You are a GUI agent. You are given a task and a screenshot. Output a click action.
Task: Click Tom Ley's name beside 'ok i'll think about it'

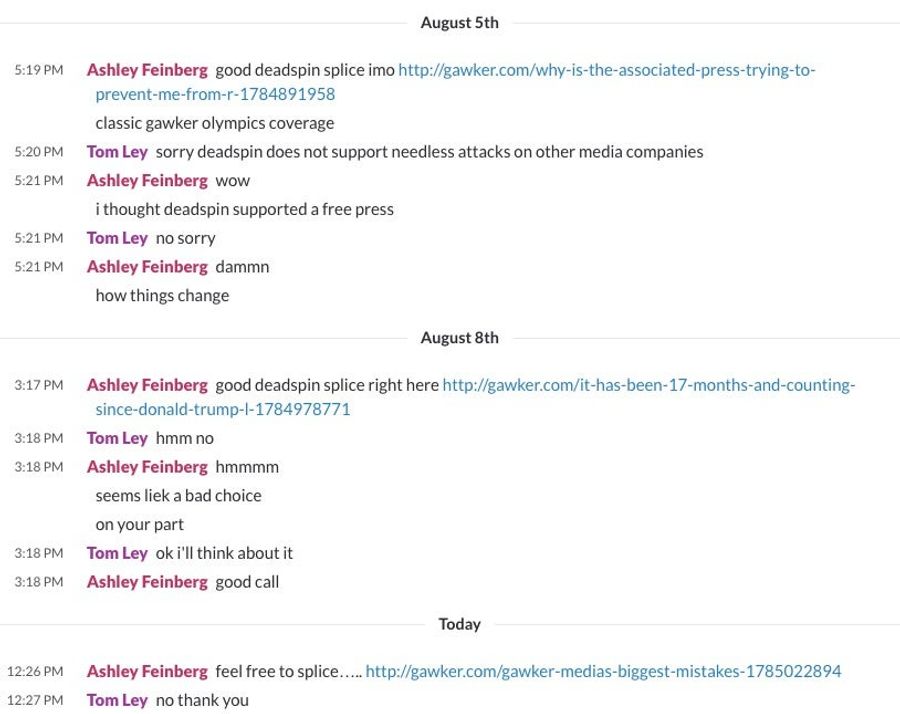point(117,553)
